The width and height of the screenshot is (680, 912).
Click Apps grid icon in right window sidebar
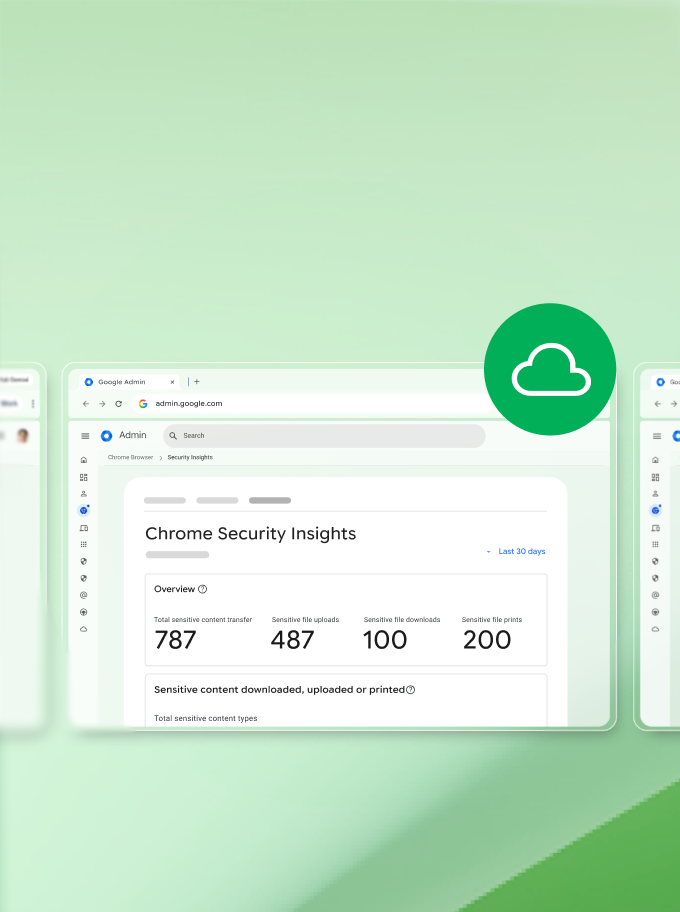point(656,544)
